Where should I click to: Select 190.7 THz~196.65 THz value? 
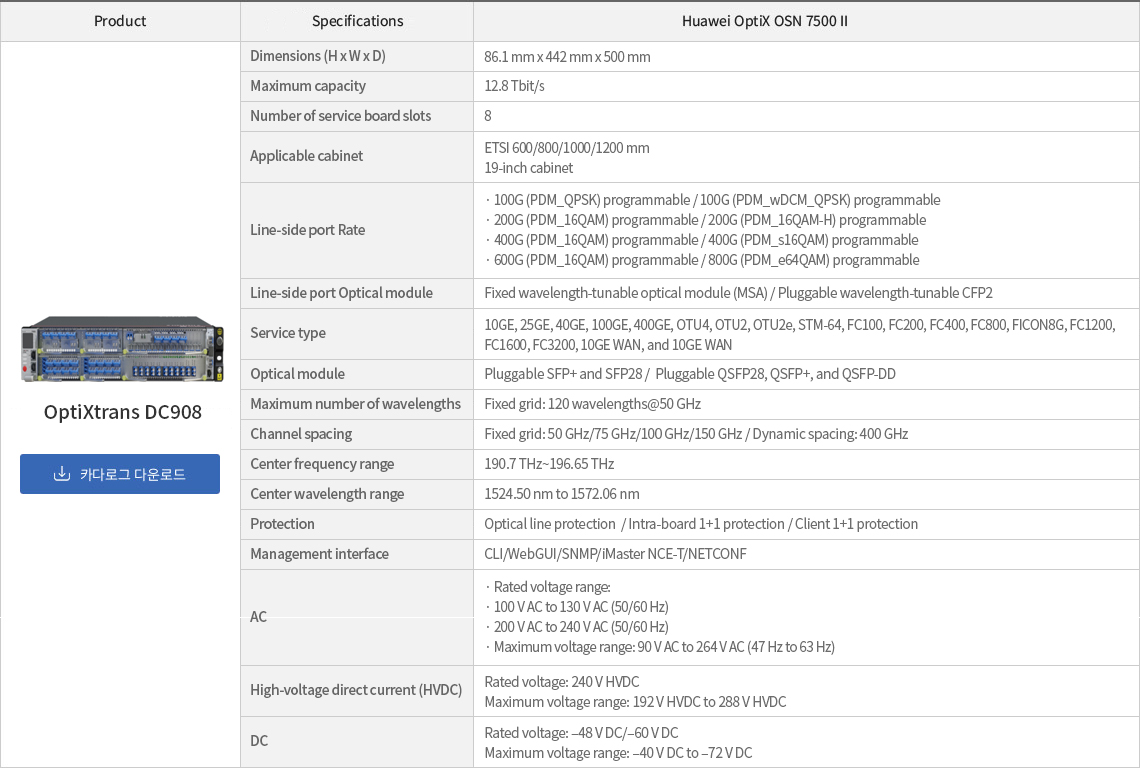[x=549, y=464]
